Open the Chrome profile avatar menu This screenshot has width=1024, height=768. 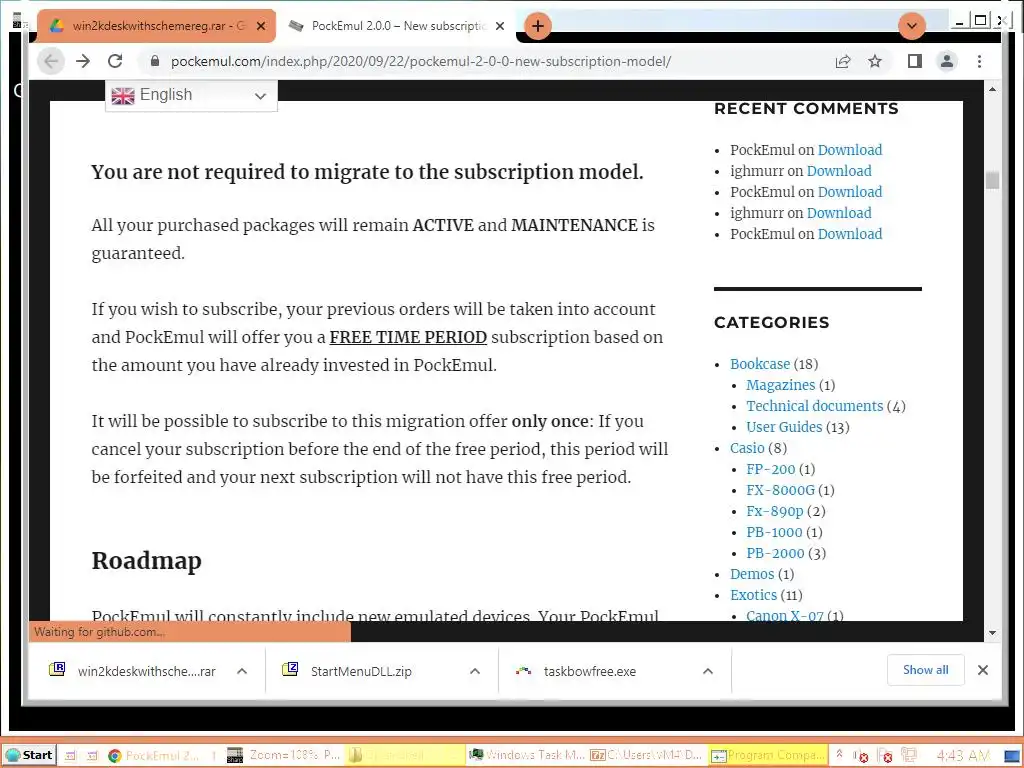(x=946, y=61)
